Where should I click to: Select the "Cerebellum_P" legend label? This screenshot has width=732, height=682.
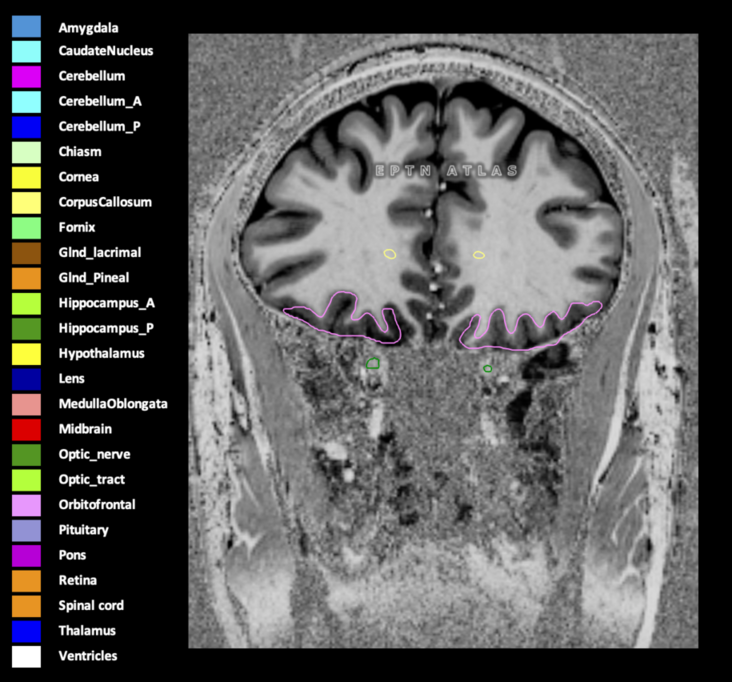pyautogui.click(x=99, y=127)
